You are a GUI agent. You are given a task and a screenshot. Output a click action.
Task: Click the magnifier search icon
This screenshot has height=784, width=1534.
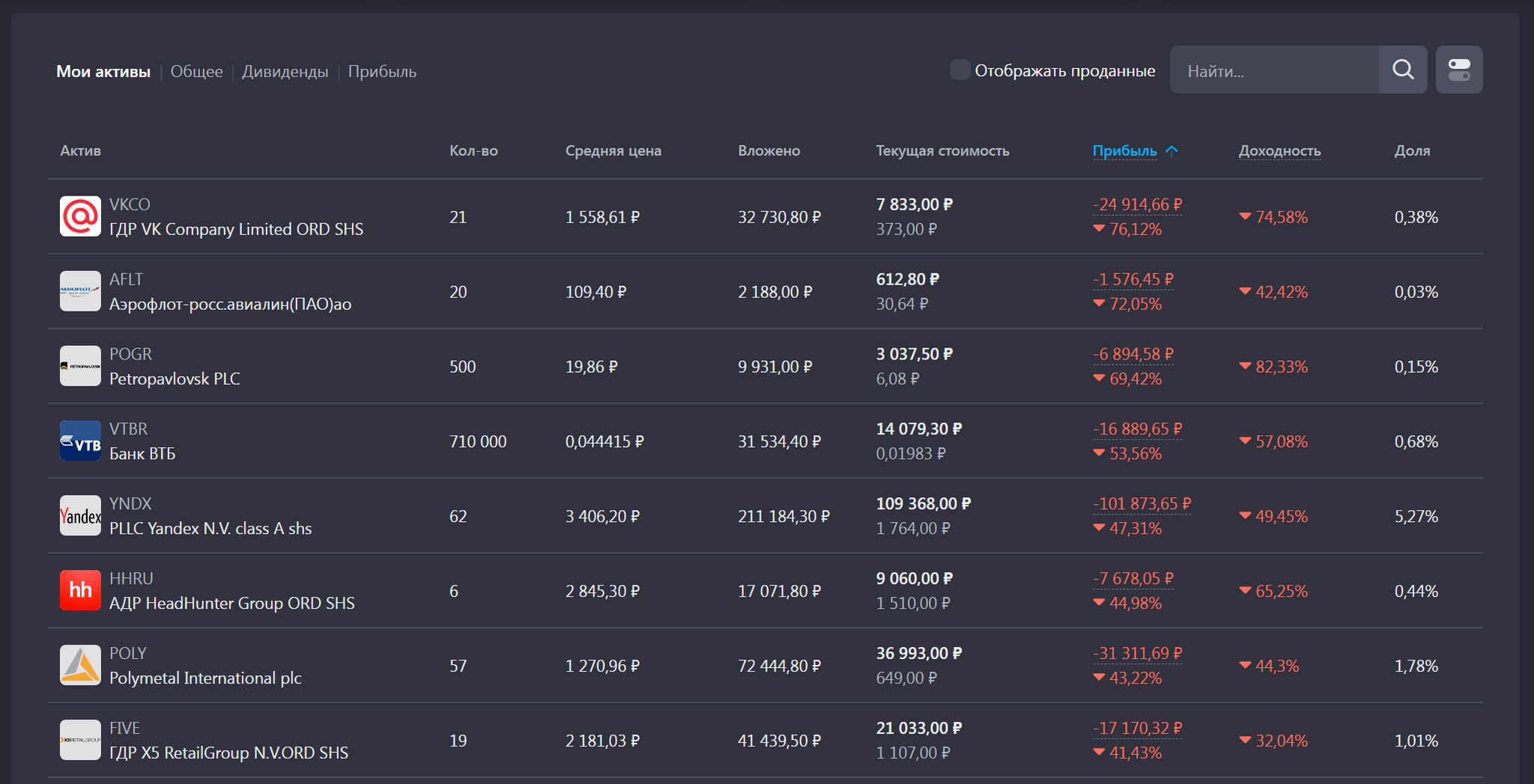click(x=1403, y=70)
